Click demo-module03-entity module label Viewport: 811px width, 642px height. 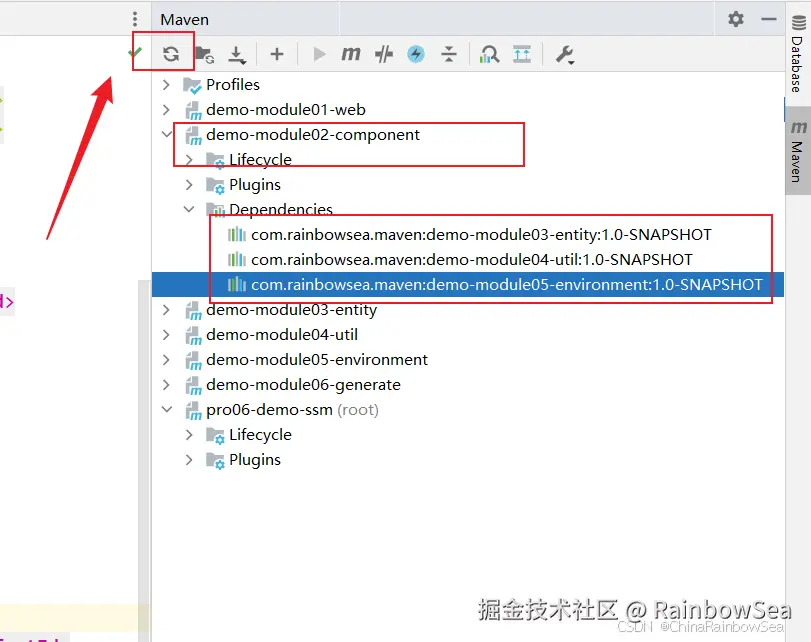(x=291, y=309)
